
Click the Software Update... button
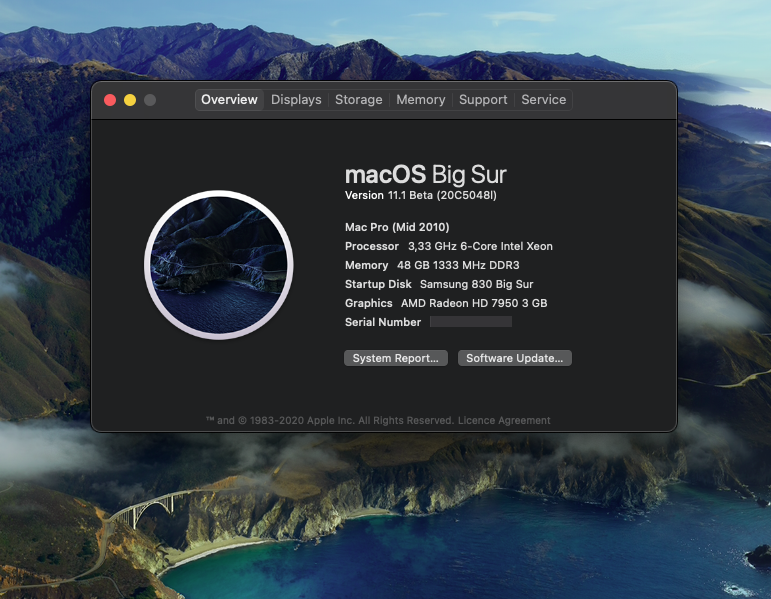pos(515,358)
